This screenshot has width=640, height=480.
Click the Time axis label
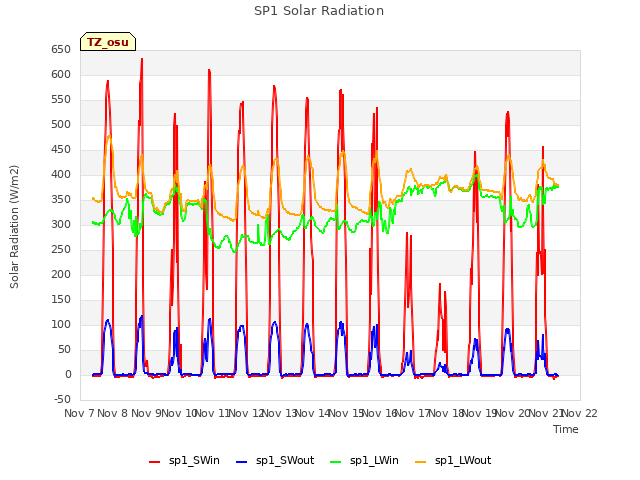[566, 429]
